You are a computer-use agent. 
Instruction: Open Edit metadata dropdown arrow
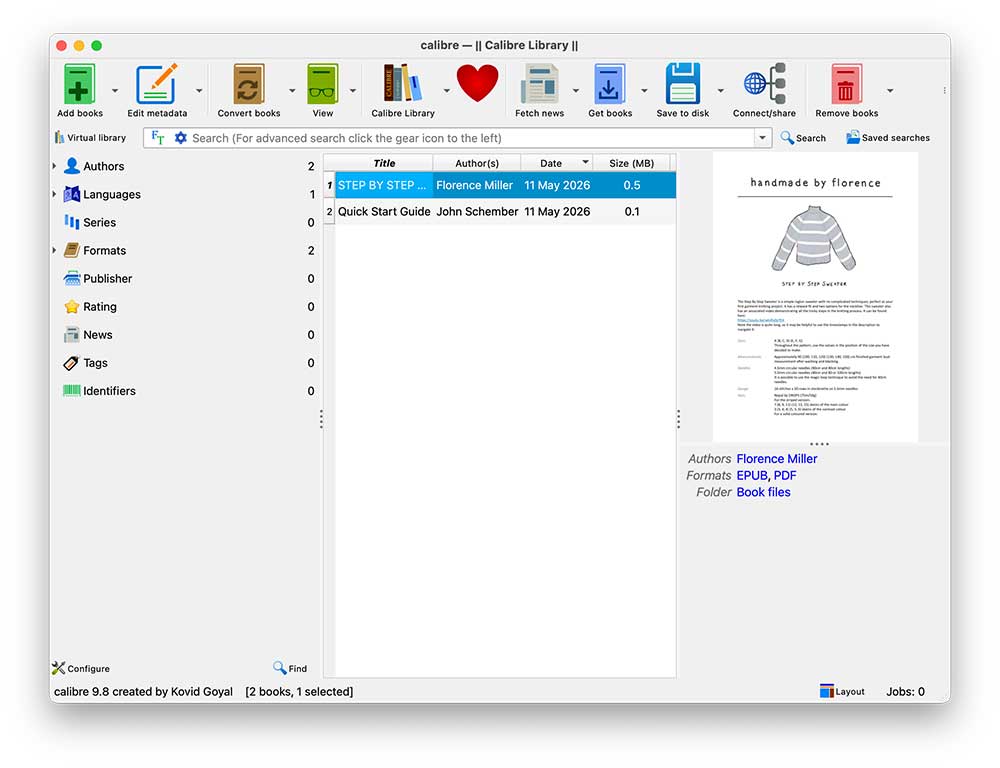199,91
